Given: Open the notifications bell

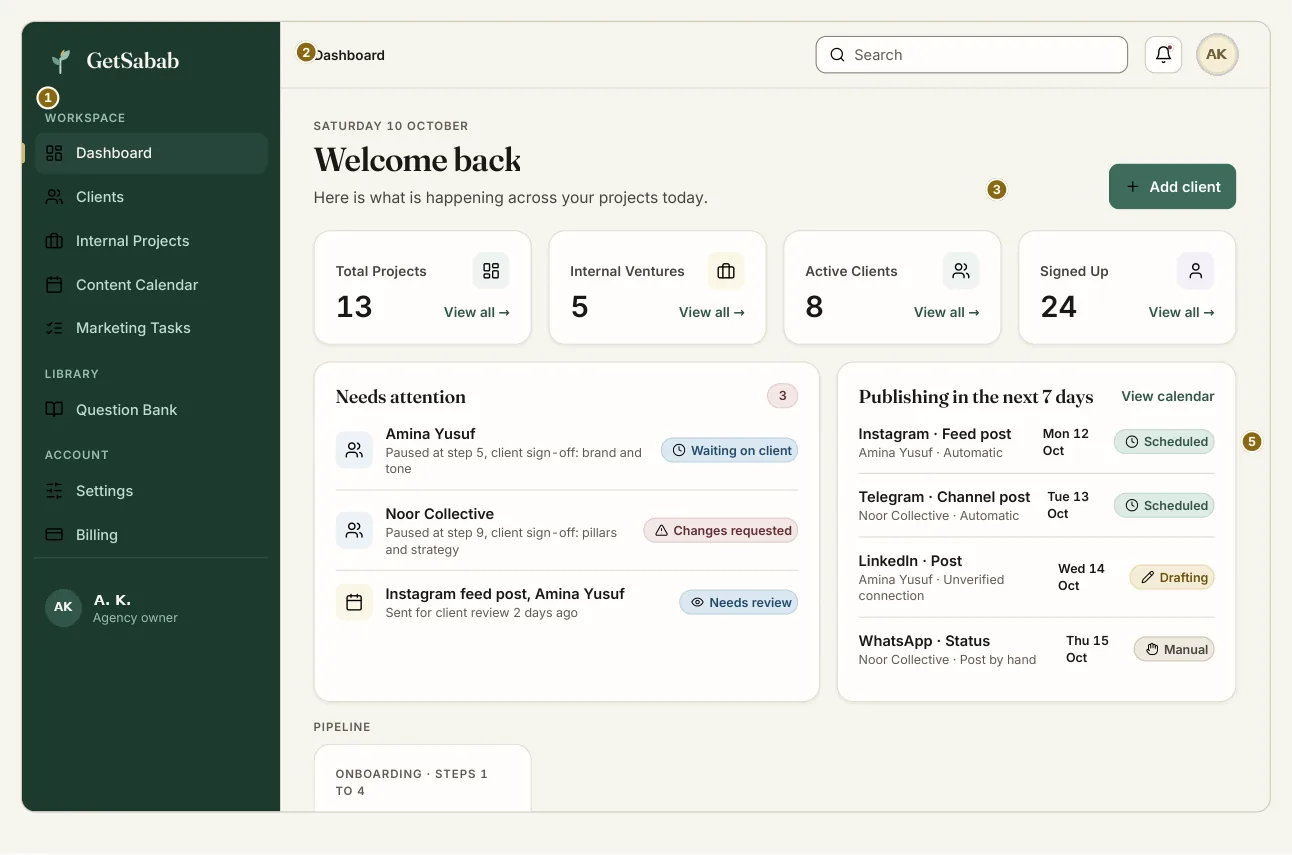Looking at the screenshot, I should click(1163, 55).
